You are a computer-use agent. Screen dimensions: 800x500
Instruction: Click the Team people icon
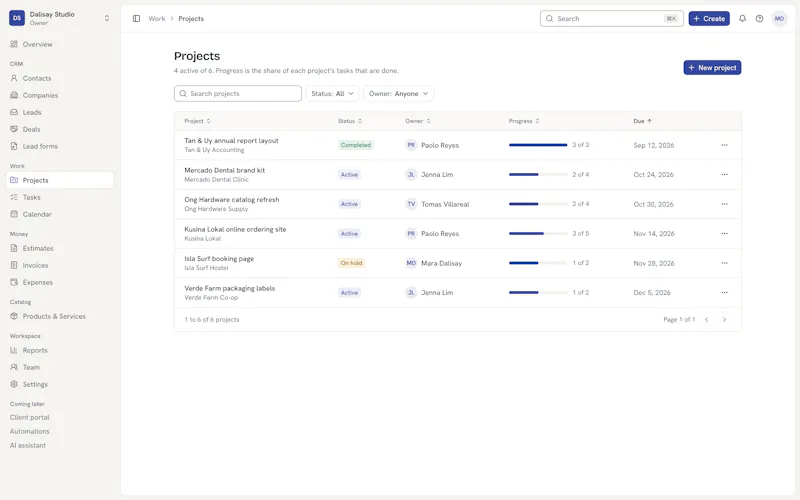coord(14,367)
